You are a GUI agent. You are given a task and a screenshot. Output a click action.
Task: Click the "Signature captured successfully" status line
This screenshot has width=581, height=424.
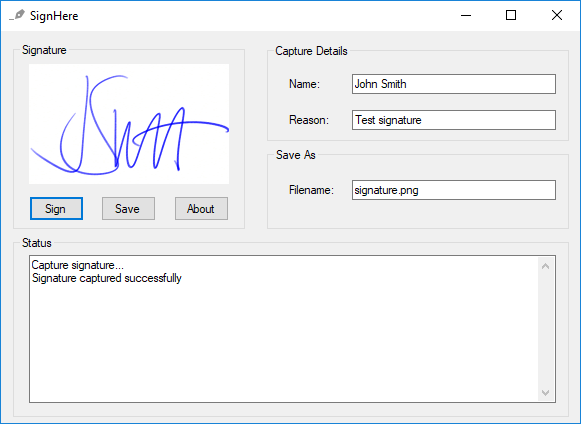[107, 278]
